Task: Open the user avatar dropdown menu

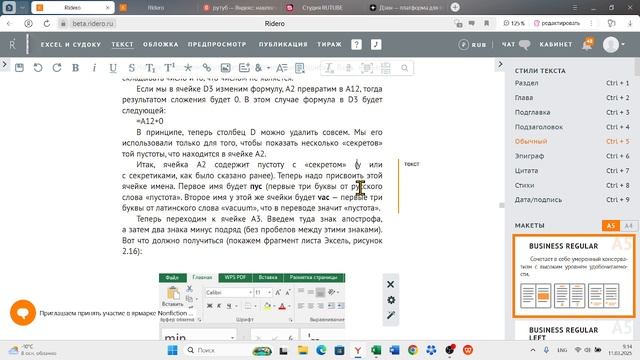Action: click(614, 44)
